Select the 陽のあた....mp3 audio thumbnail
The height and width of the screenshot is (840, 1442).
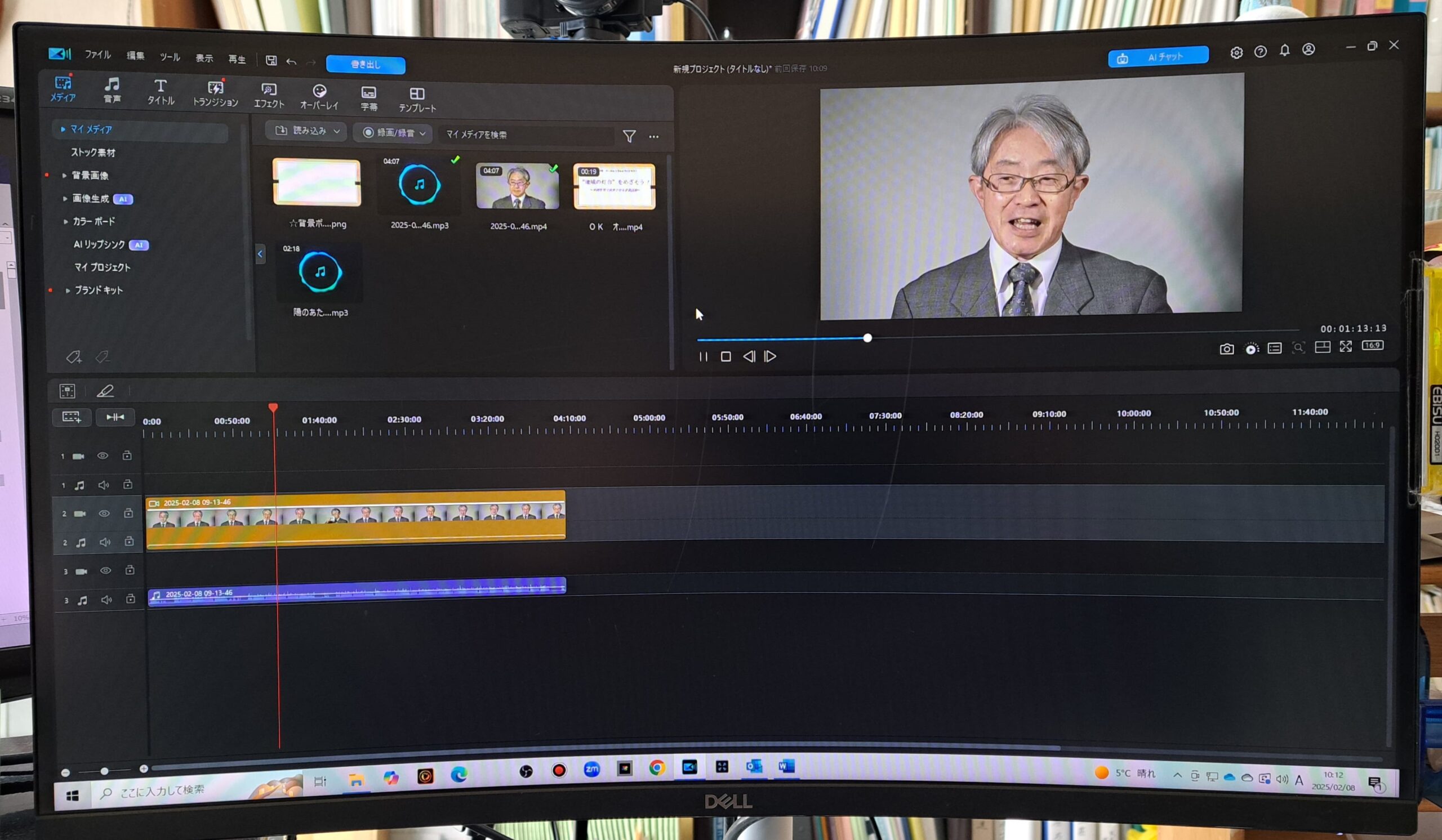(321, 271)
